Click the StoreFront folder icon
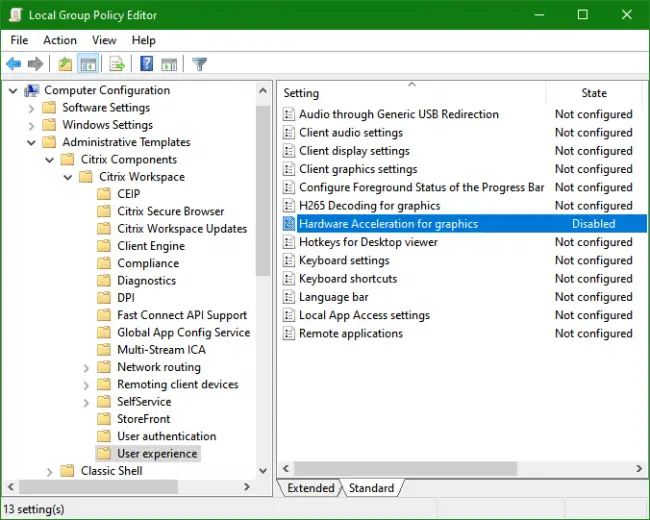 coord(104,419)
